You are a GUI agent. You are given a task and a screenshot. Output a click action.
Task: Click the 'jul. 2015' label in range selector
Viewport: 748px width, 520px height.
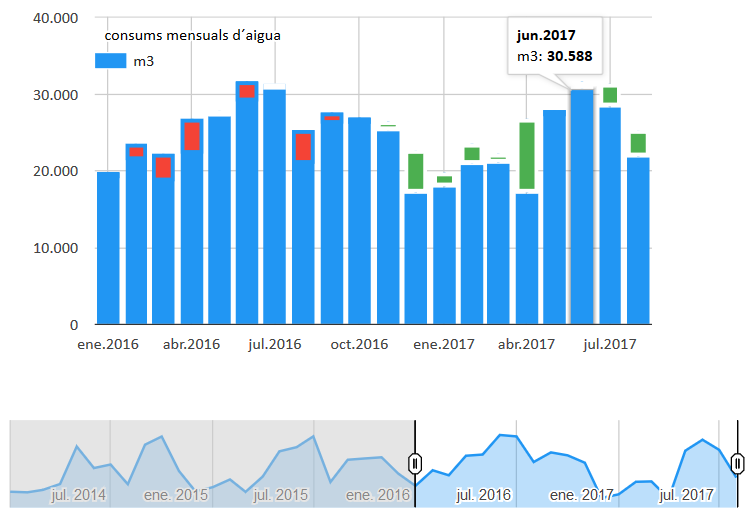coord(280,495)
